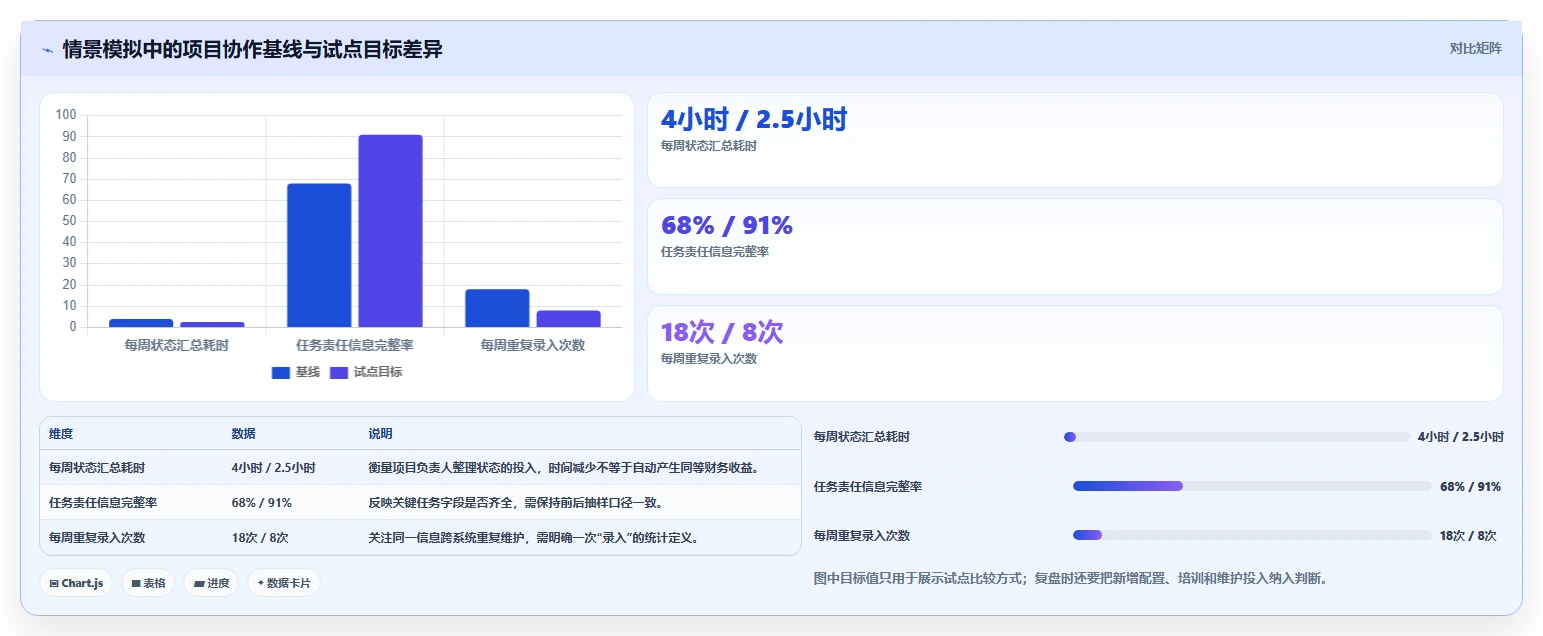Click the table cell 18次 / 8次
Screen dimensions: 1543x636
(x=260, y=537)
